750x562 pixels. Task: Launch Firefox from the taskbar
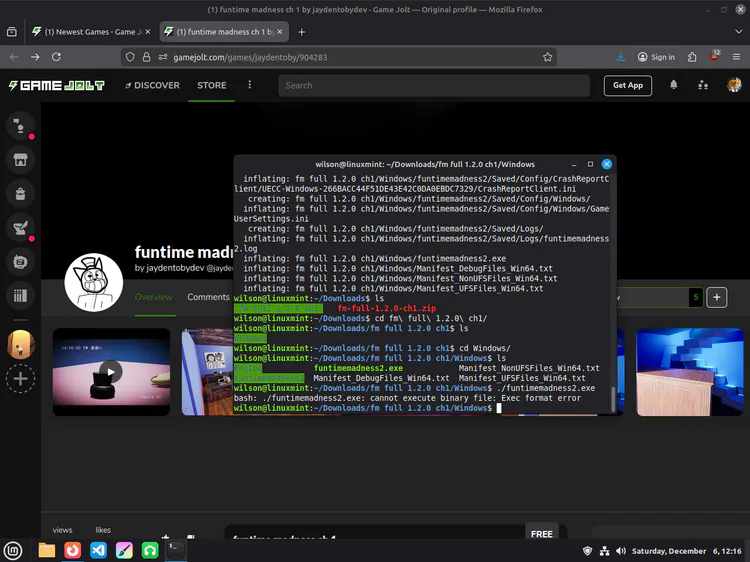(x=72, y=551)
